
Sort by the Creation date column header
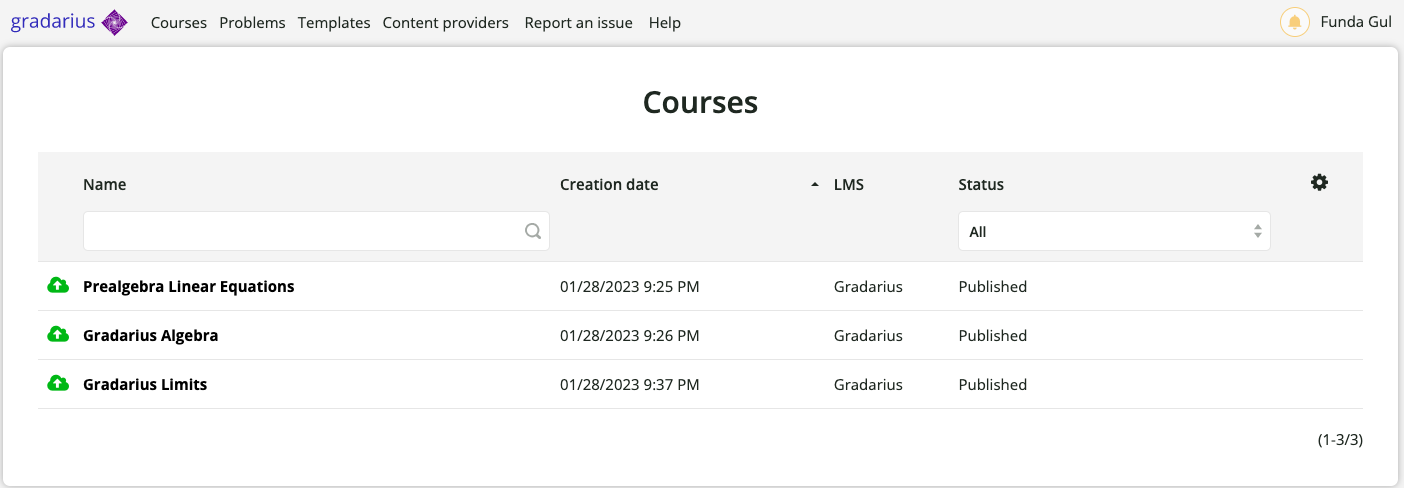click(x=609, y=184)
